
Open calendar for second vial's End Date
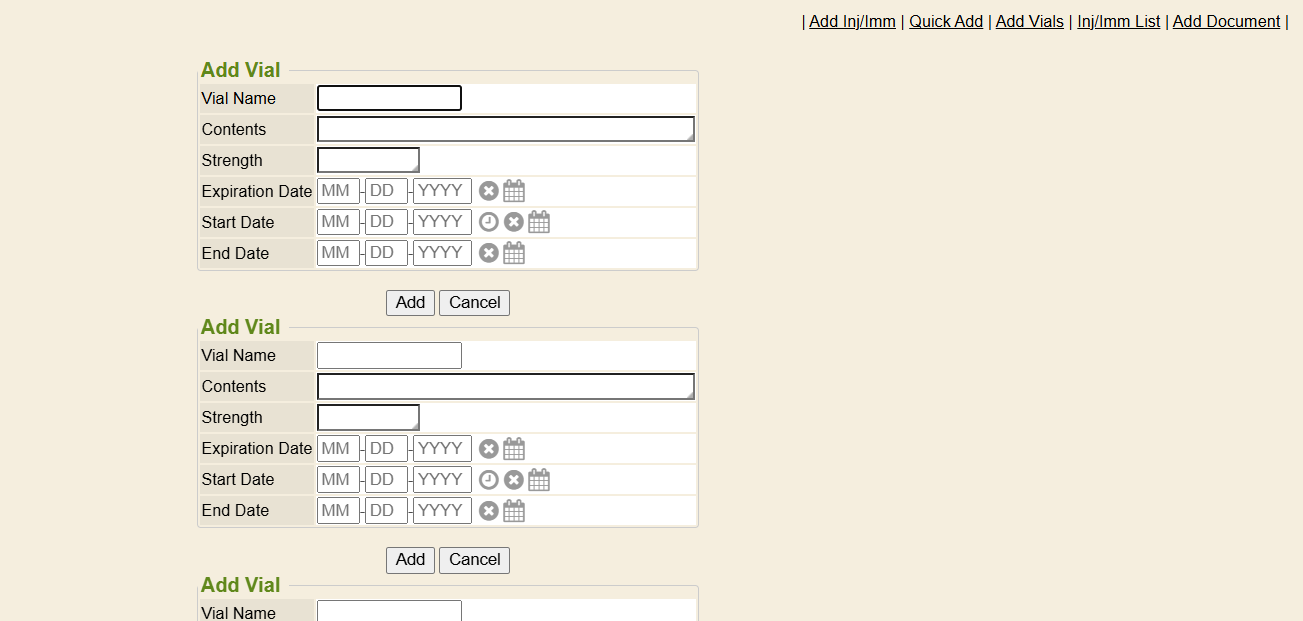514,510
